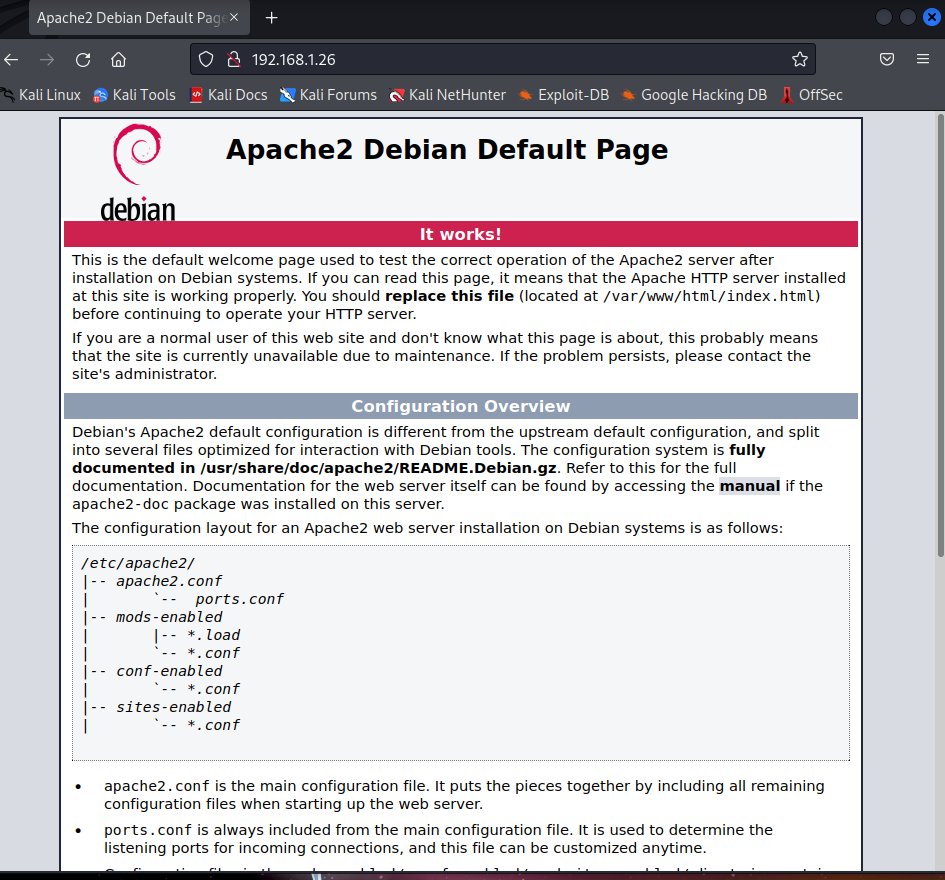The height and width of the screenshot is (880, 945).
Task: Open the browser home page
Action: click(119, 60)
